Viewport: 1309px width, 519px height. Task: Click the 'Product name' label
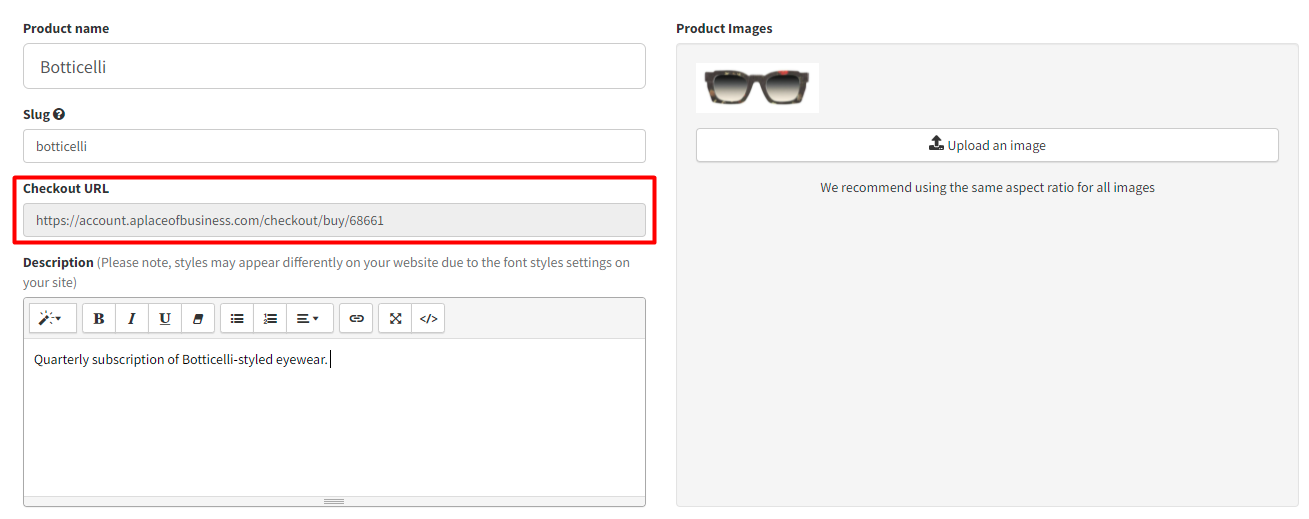pos(66,28)
